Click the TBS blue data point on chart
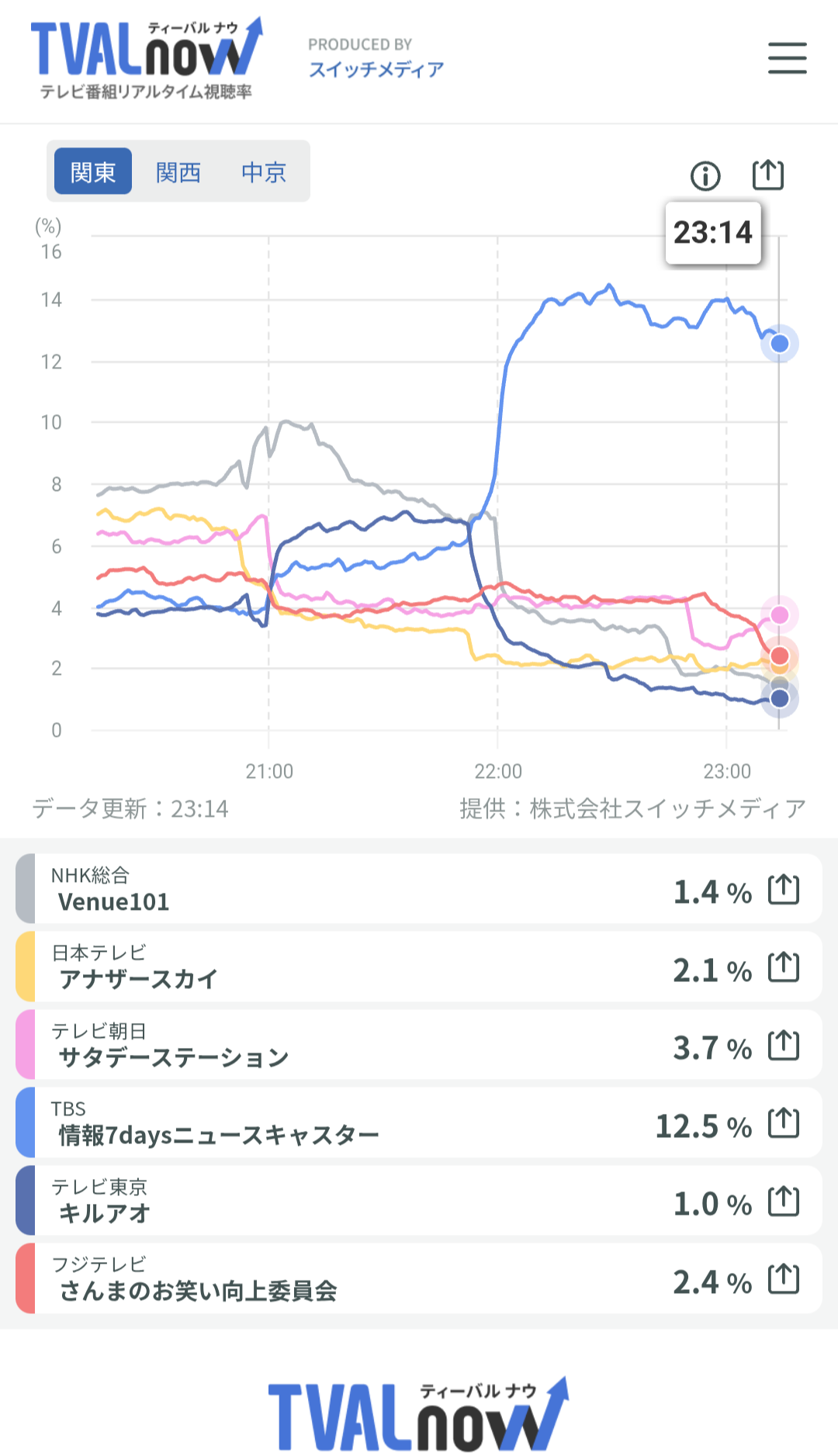This screenshot has width=838, height=1456. click(780, 344)
